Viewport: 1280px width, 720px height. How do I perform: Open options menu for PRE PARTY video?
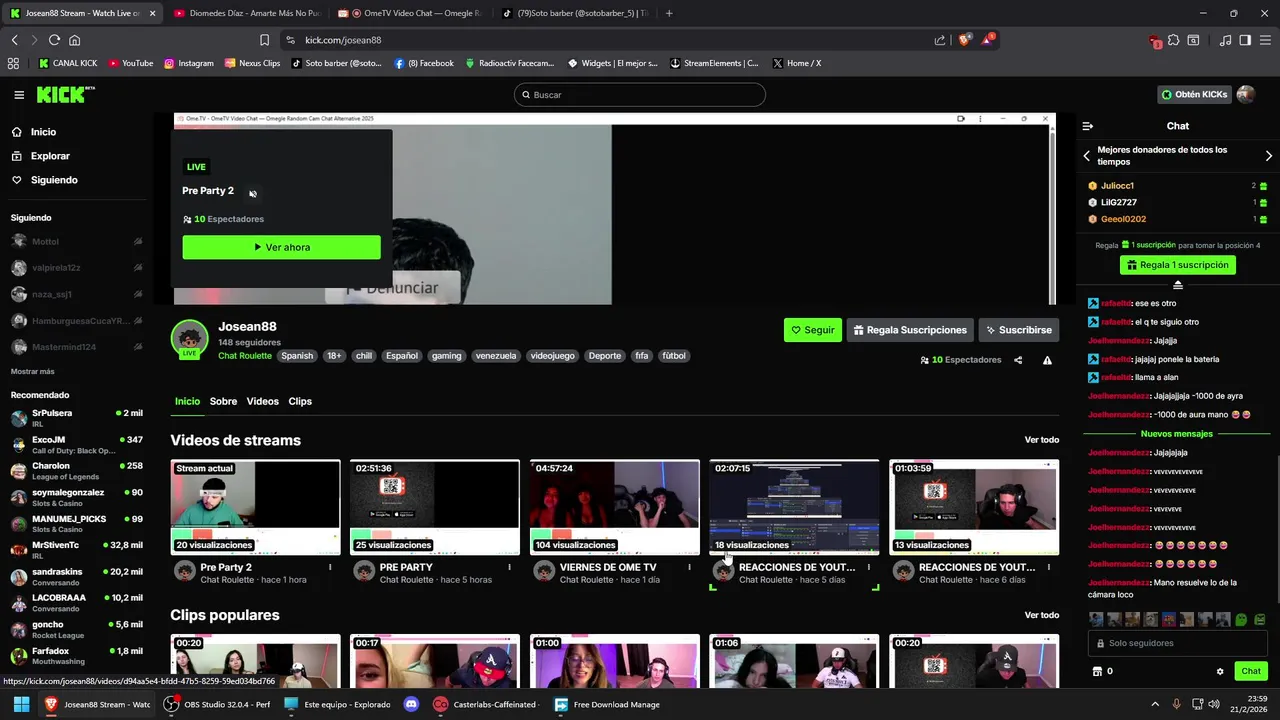[x=509, y=567]
